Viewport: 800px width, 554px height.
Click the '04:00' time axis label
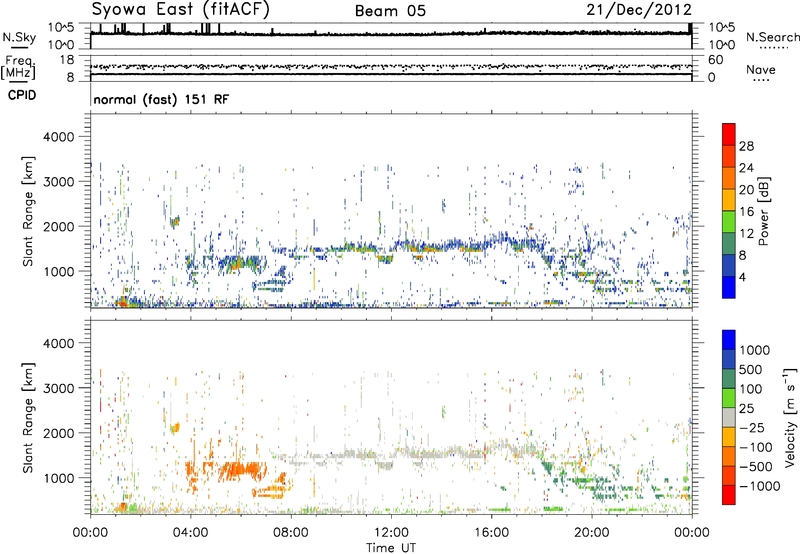190,533
